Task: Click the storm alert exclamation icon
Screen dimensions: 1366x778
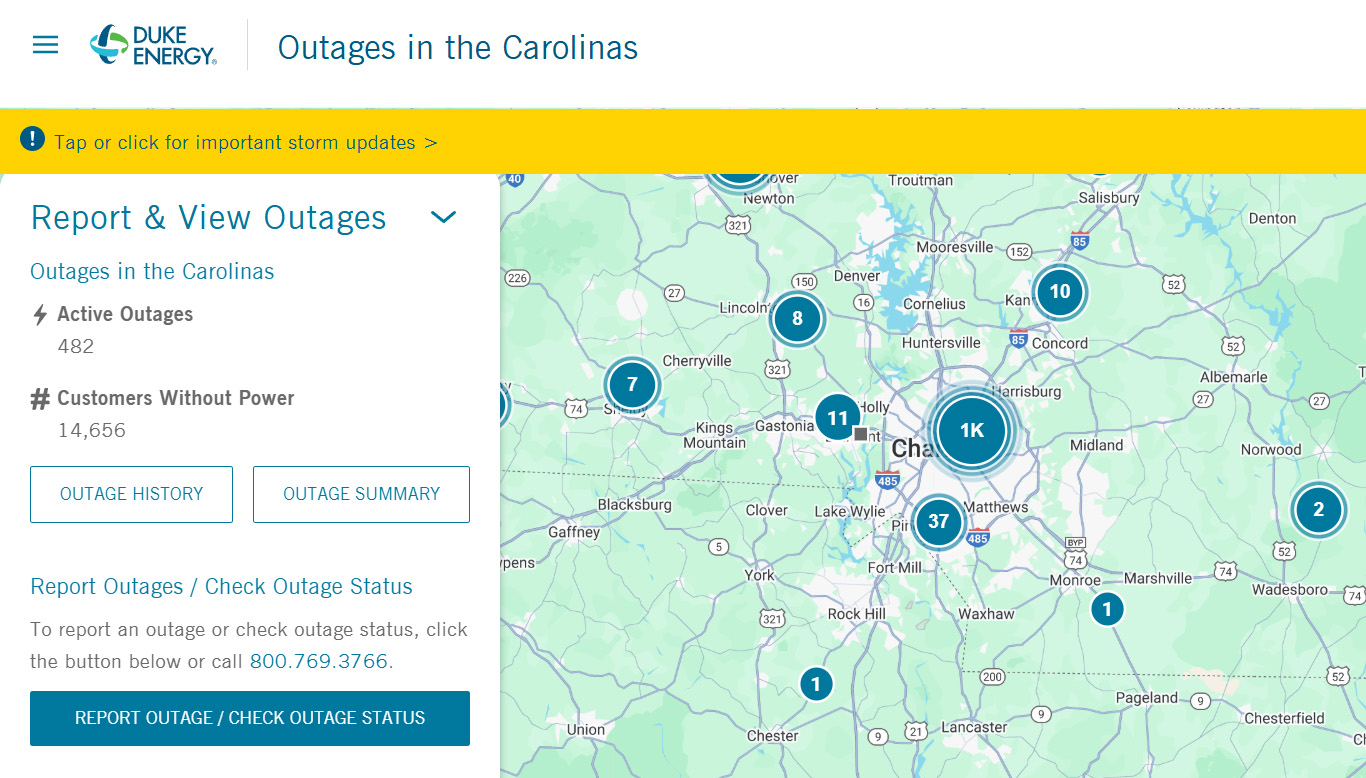Action: pyautogui.click(x=32, y=139)
